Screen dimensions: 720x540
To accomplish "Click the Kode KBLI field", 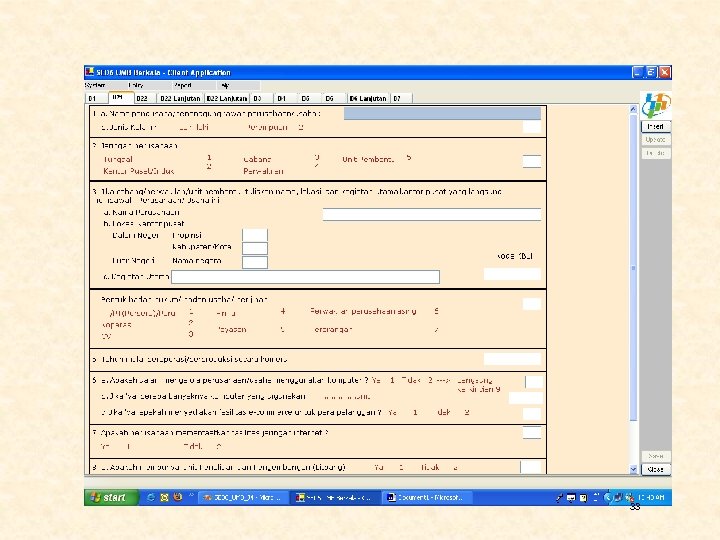I will point(512,274).
